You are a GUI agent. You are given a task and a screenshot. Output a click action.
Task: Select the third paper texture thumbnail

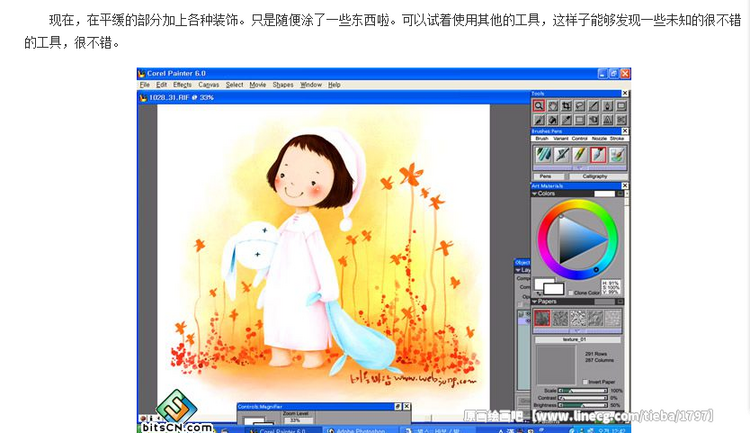click(x=577, y=318)
